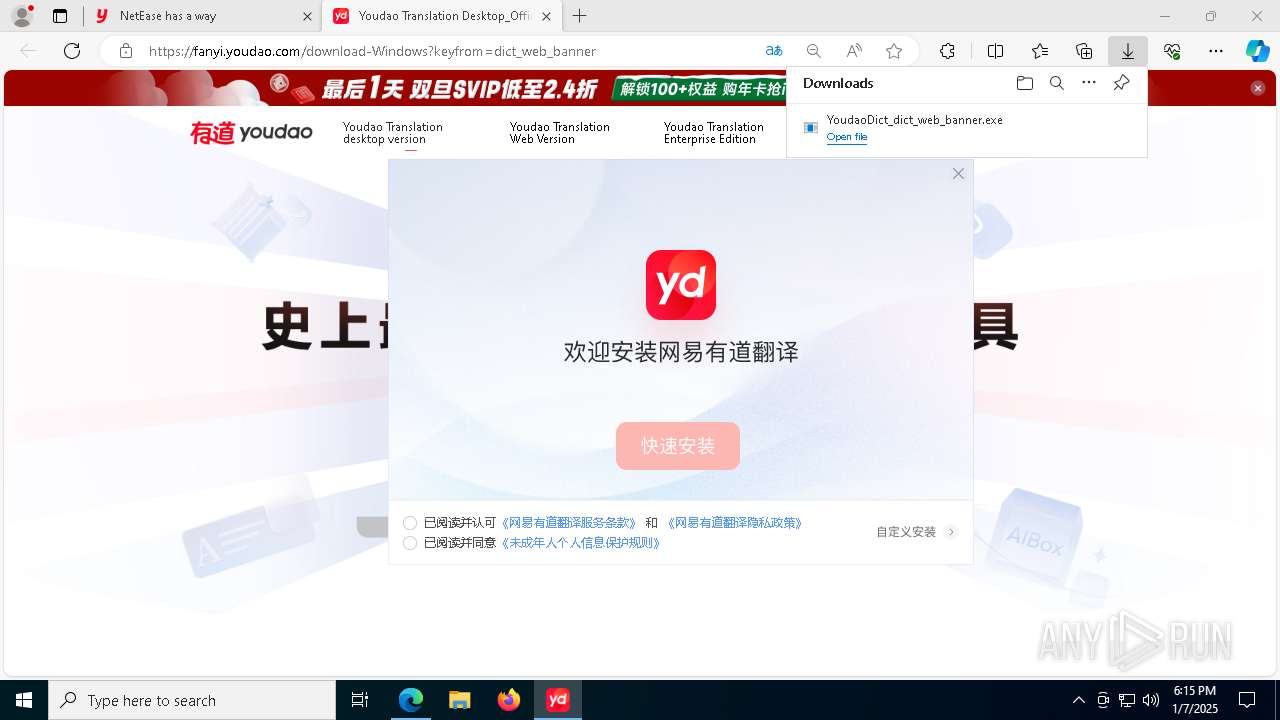The height and width of the screenshot is (720, 1280).
Task: Open File Explorer from taskbar
Action: click(x=459, y=700)
